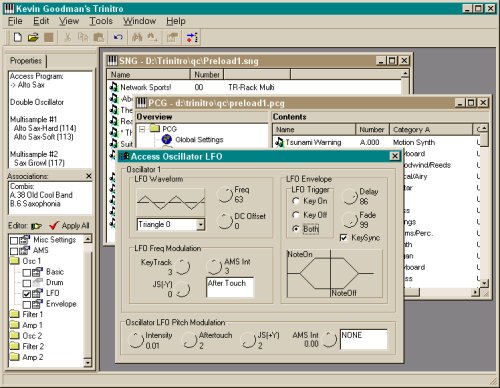The image size is (500, 388).
Task: Adjust the DC Offset knob
Action: 225,221
